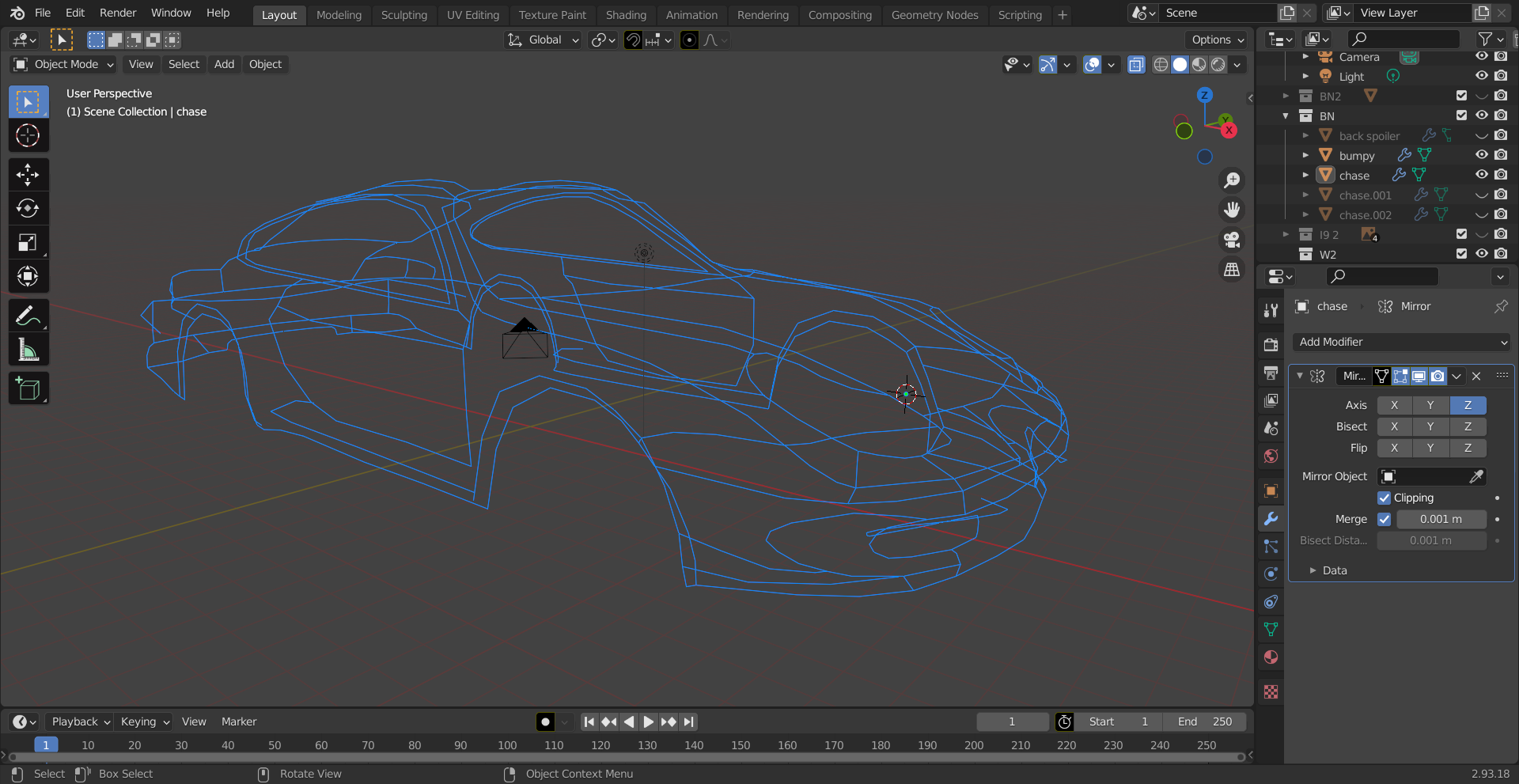This screenshot has height=784, width=1519.
Task: Select the Move tool
Action: (28, 175)
